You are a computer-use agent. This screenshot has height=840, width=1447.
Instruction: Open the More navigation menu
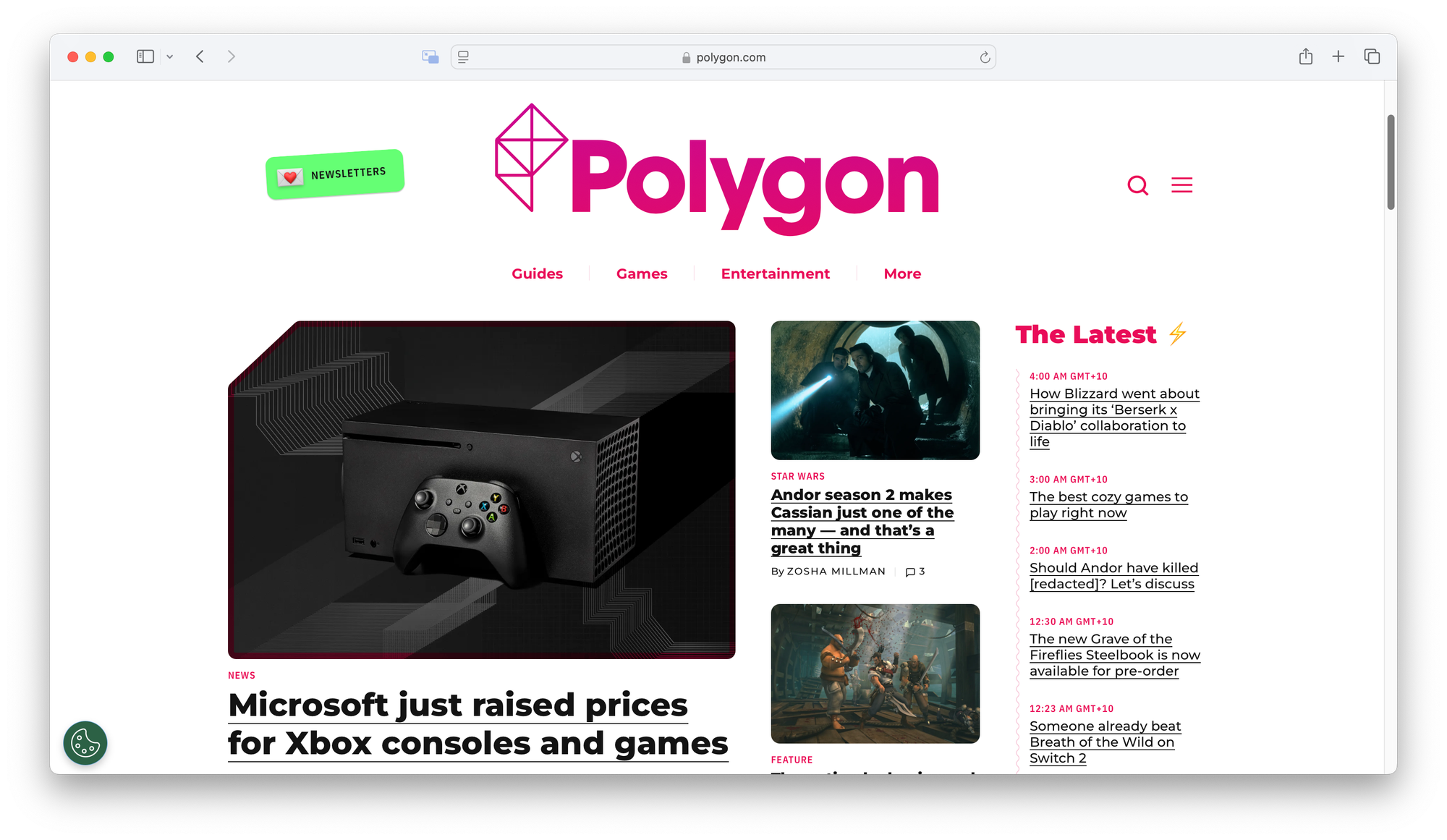coord(902,273)
